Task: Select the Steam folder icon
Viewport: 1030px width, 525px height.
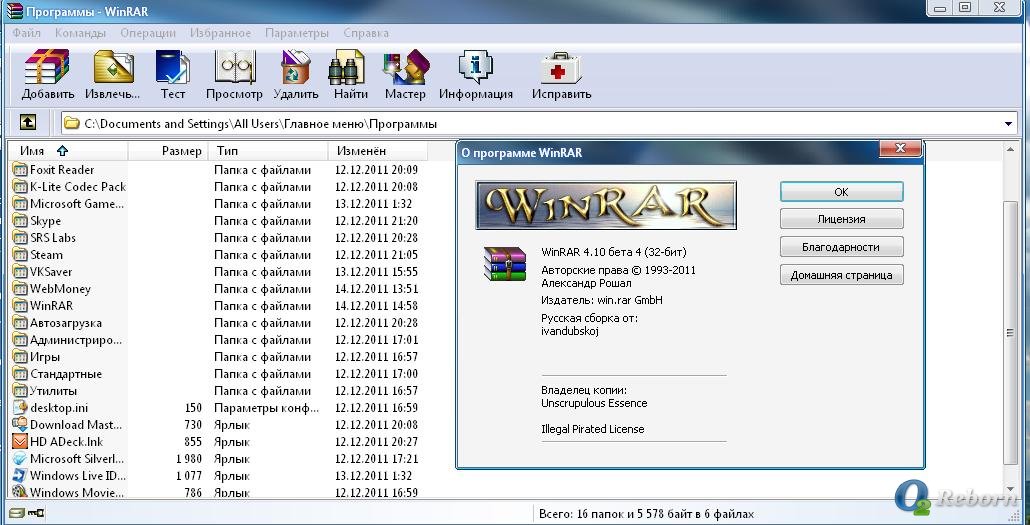Action: (20, 255)
